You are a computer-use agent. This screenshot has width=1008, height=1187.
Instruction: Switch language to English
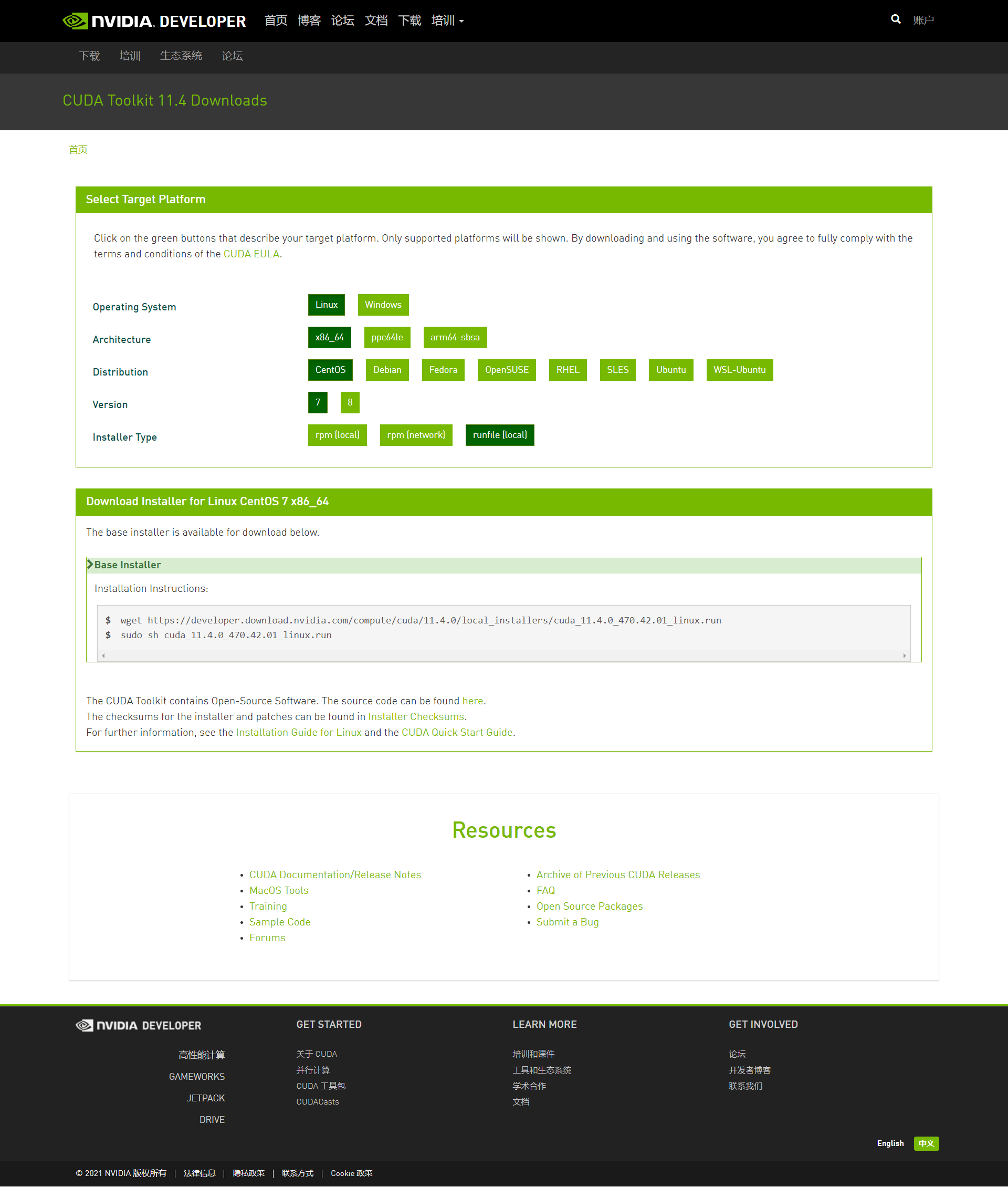pyautogui.click(x=890, y=1143)
